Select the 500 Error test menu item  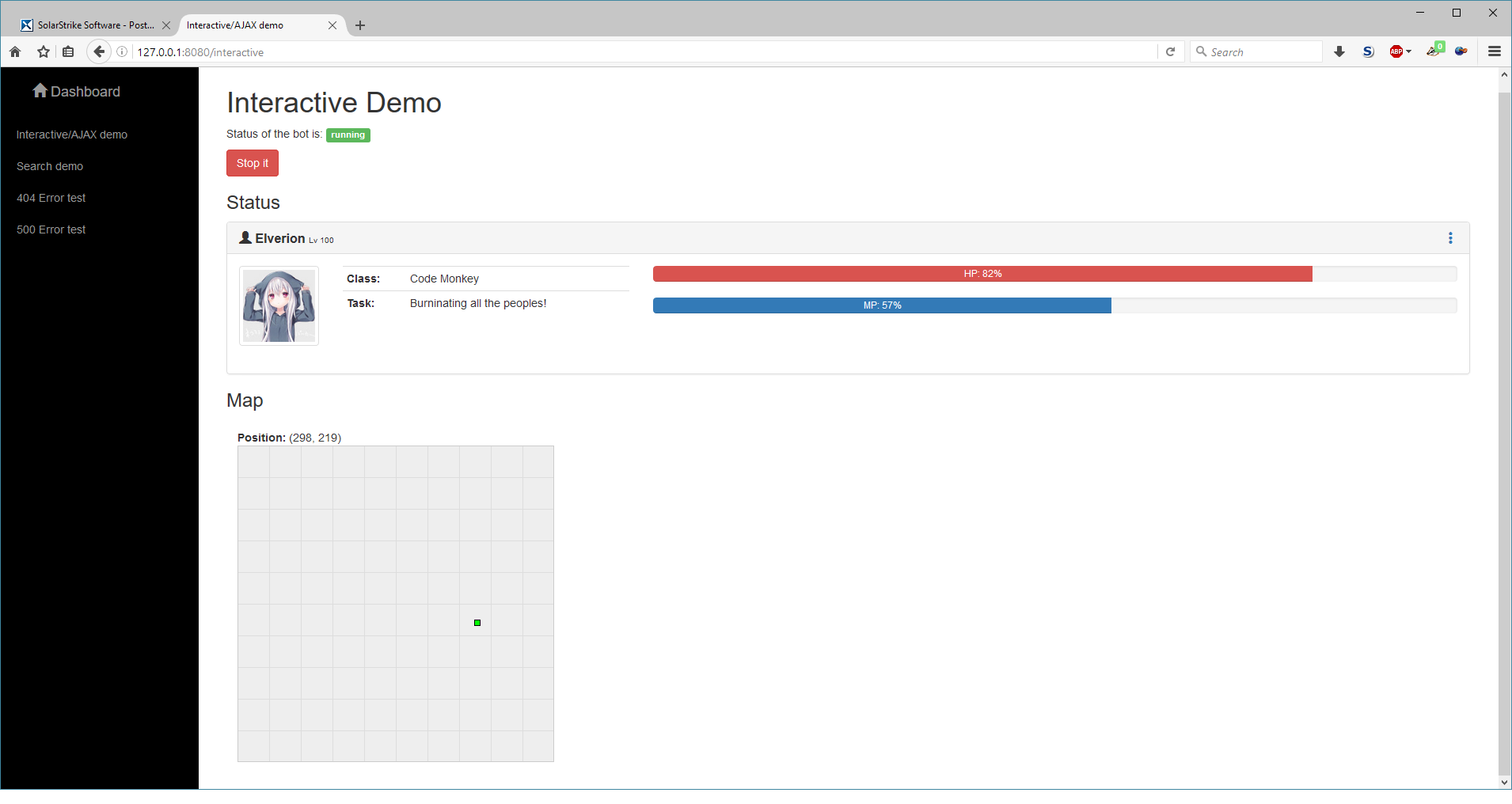(x=51, y=229)
